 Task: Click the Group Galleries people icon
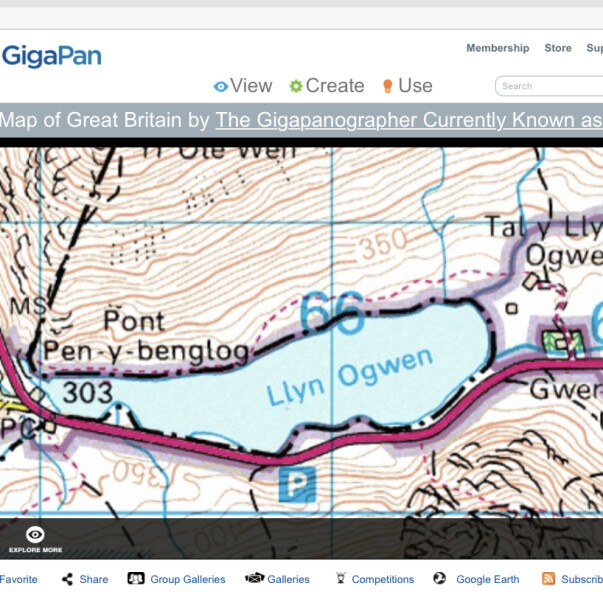[136, 578]
